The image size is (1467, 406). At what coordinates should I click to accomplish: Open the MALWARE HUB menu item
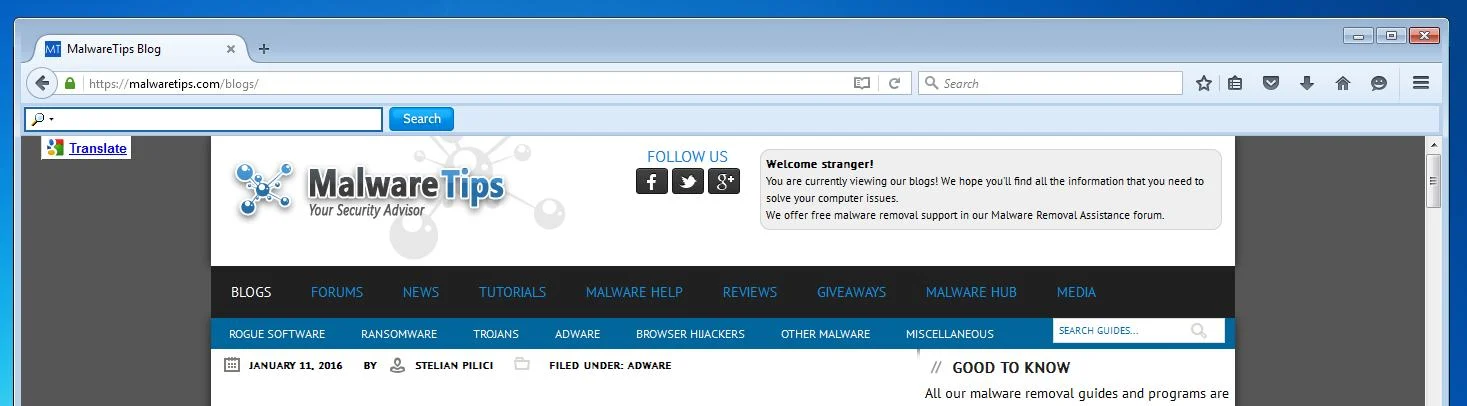pyautogui.click(x=971, y=292)
